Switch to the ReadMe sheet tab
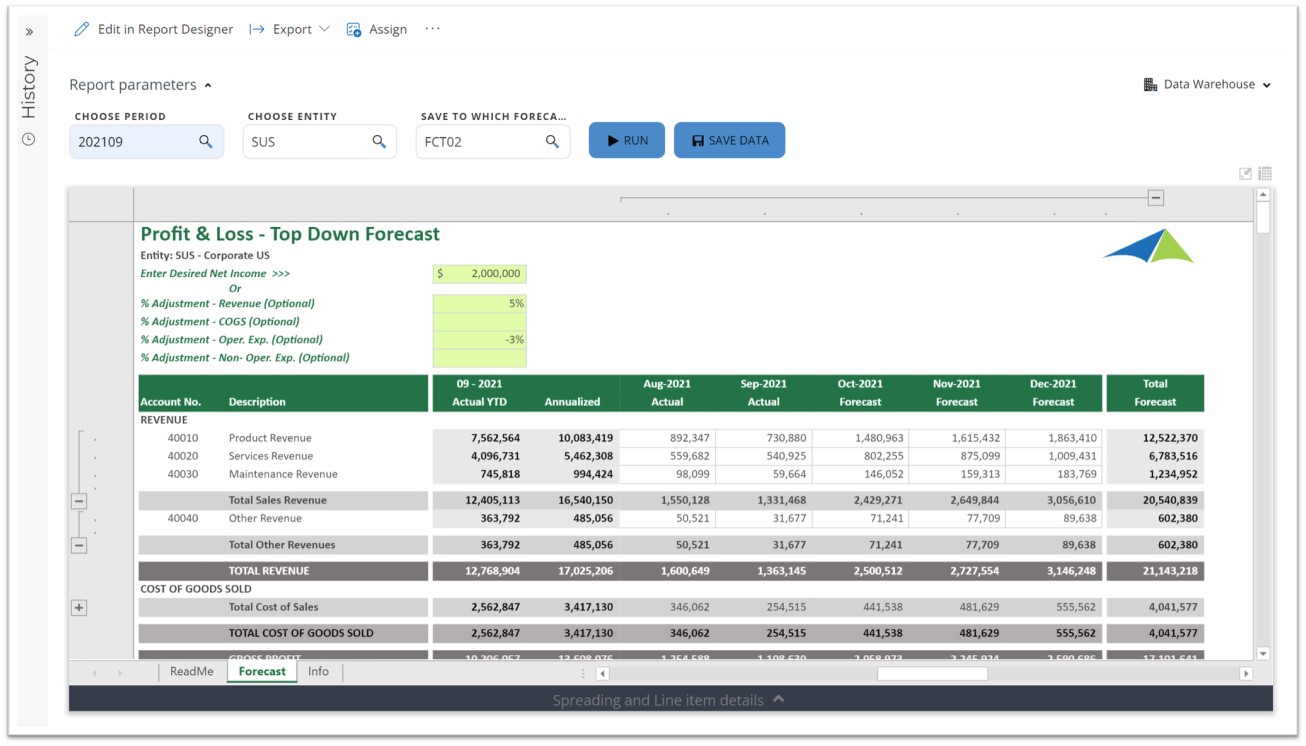1306x746 pixels. (x=191, y=672)
